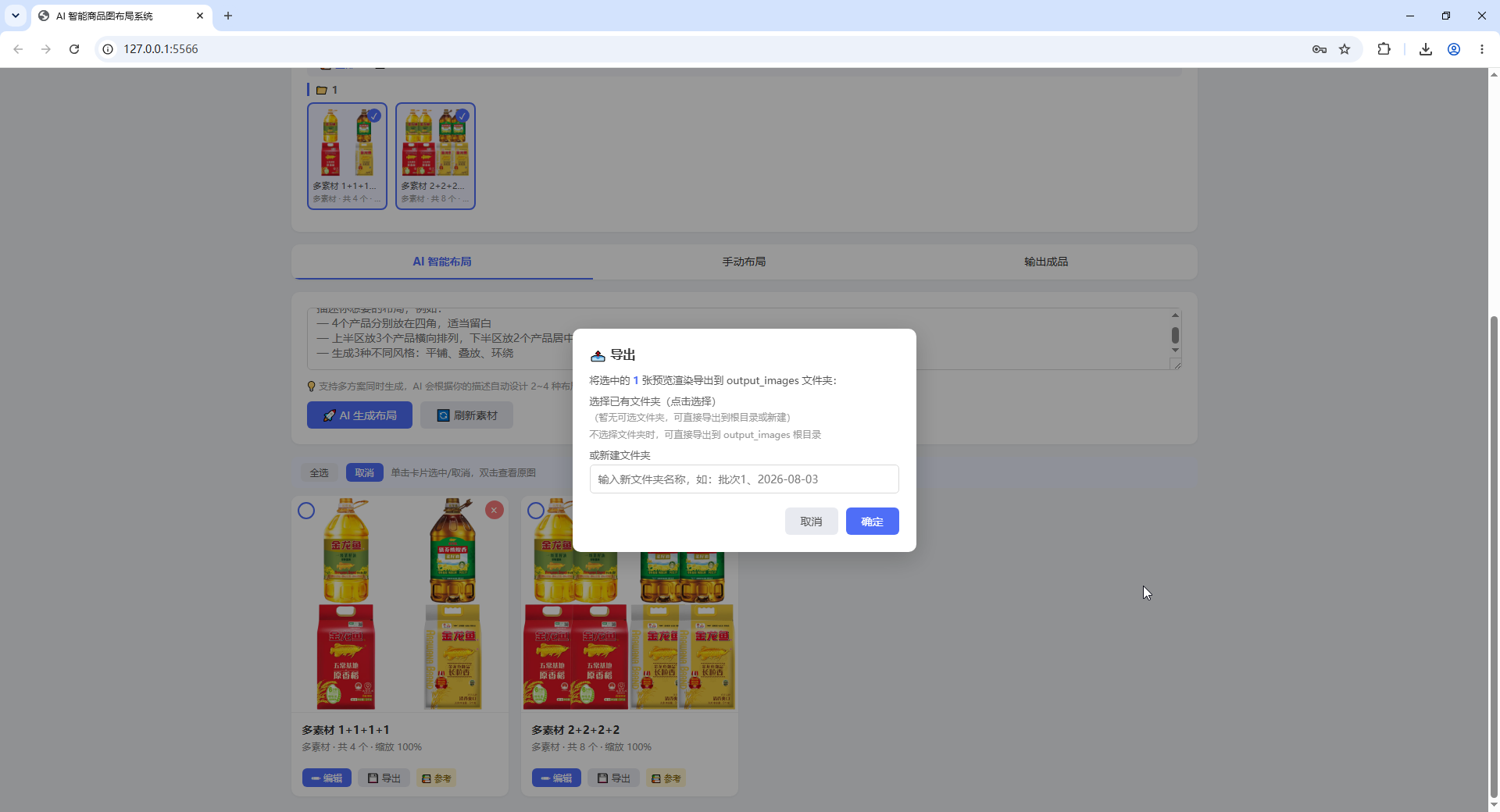1500x812 pixels.
Task: Click the folder icon labeled 1
Action: click(321, 91)
